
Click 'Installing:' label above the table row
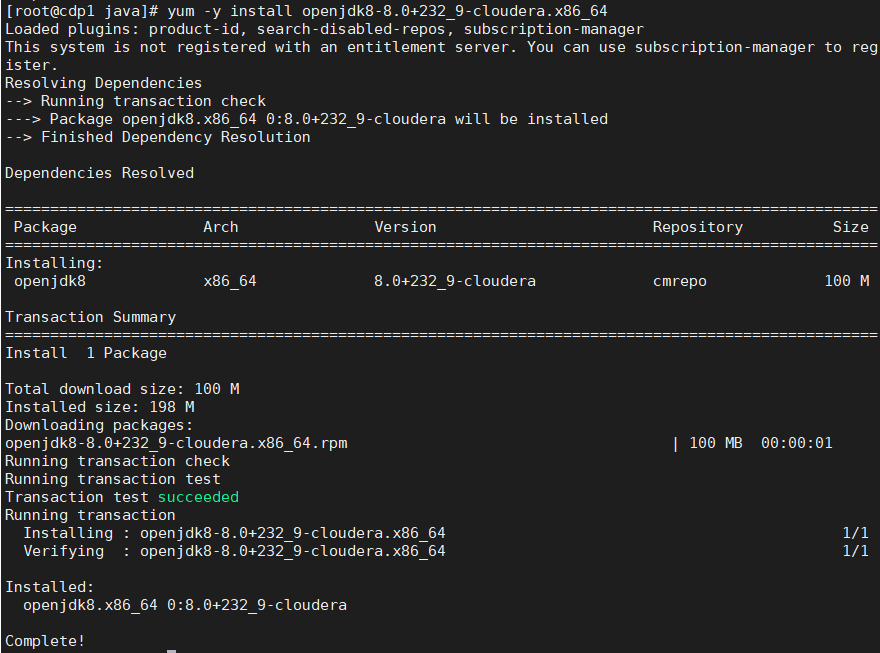(54, 263)
